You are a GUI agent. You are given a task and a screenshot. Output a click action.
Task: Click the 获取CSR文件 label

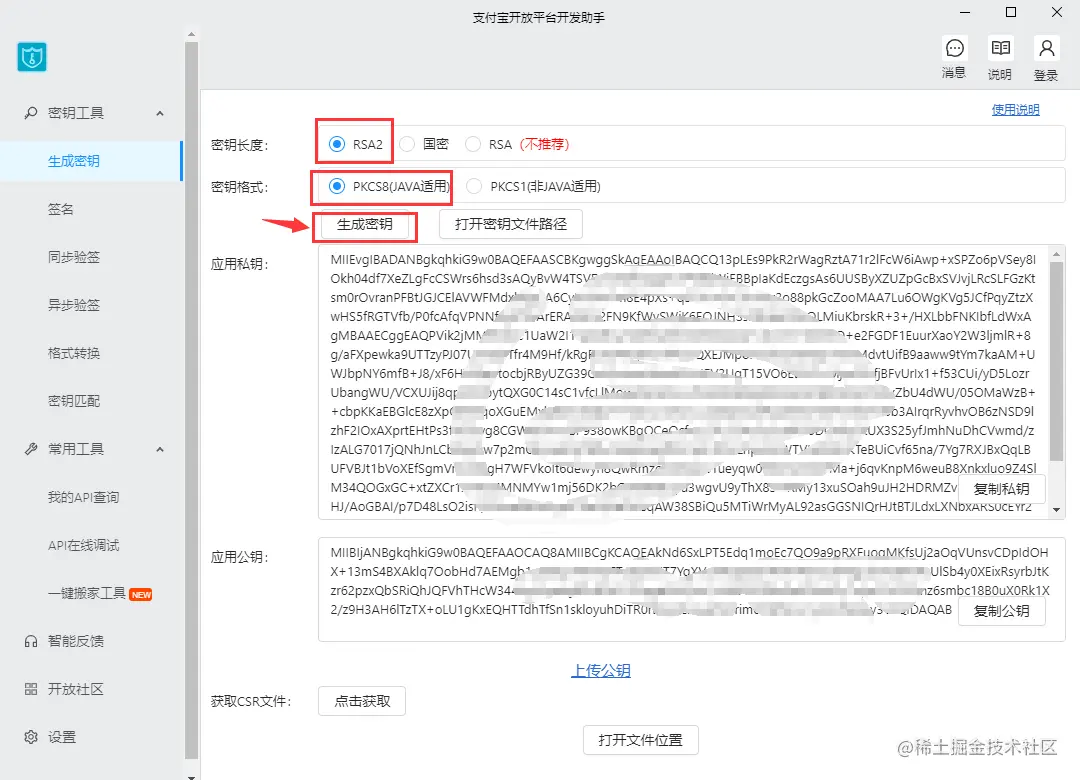[251, 701]
